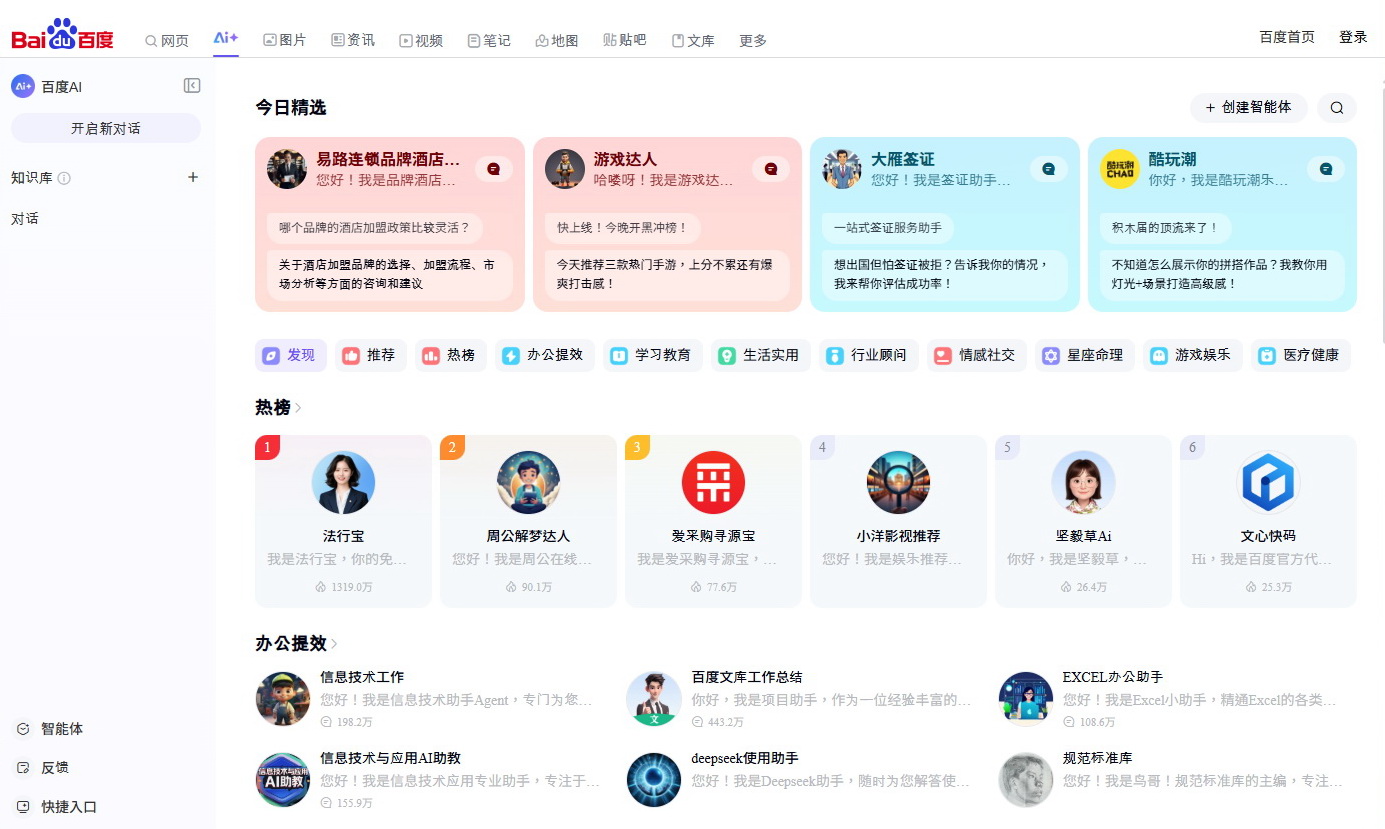Click deepseek使用助手 avatar icon

pyautogui.click(x=654, y=780)
